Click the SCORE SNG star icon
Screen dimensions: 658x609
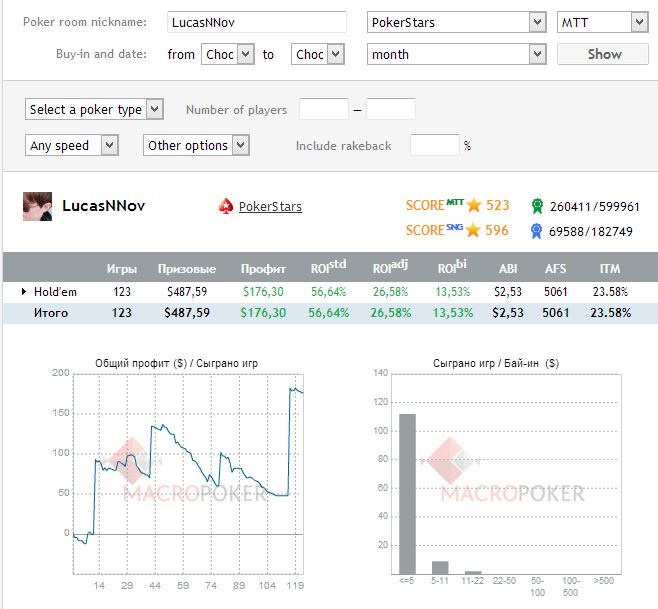point(473,230)
